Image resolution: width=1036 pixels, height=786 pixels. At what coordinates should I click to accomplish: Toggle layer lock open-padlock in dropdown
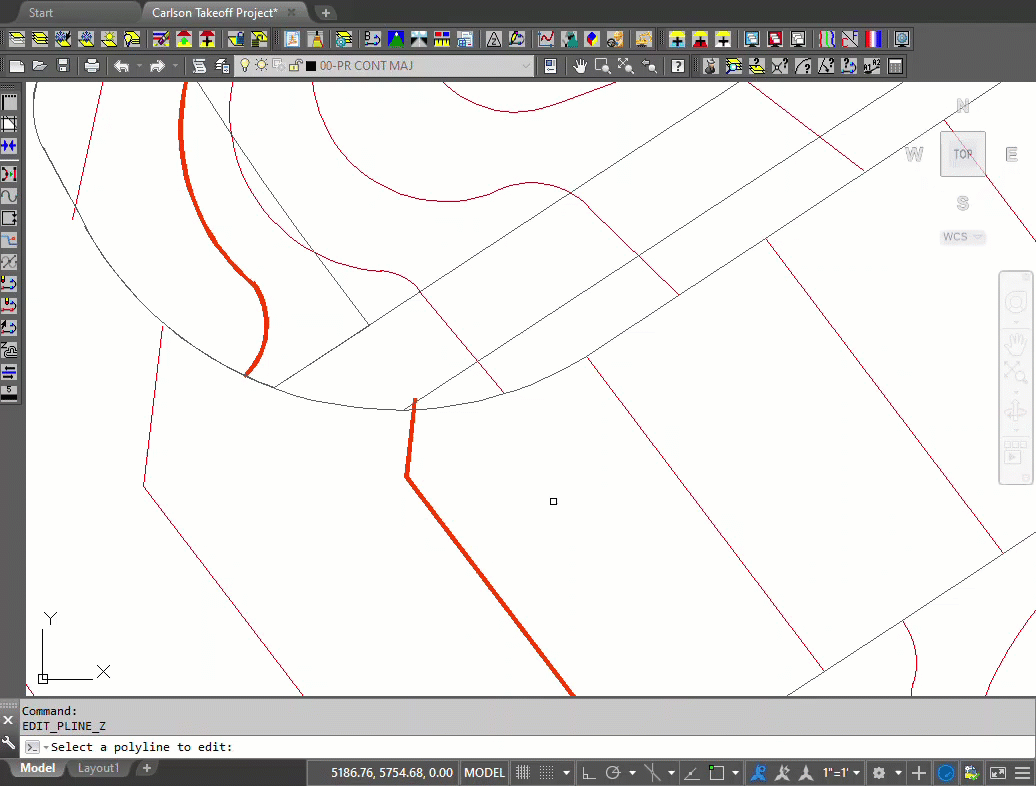click(295, 65)
